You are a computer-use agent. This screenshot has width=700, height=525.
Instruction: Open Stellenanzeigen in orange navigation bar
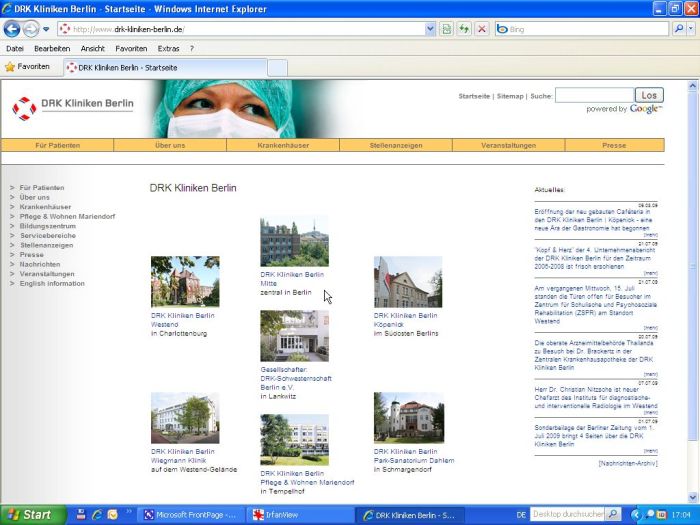pyautogui.click(x=396, y=145)
